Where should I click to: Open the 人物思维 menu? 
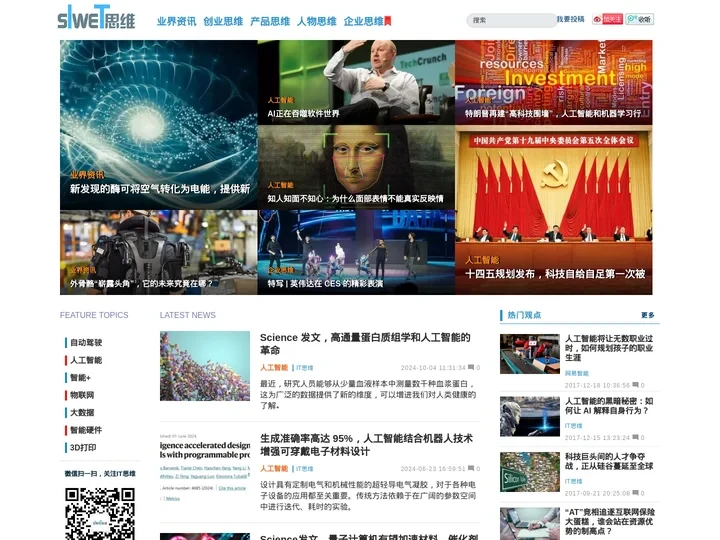click(317, 21)
